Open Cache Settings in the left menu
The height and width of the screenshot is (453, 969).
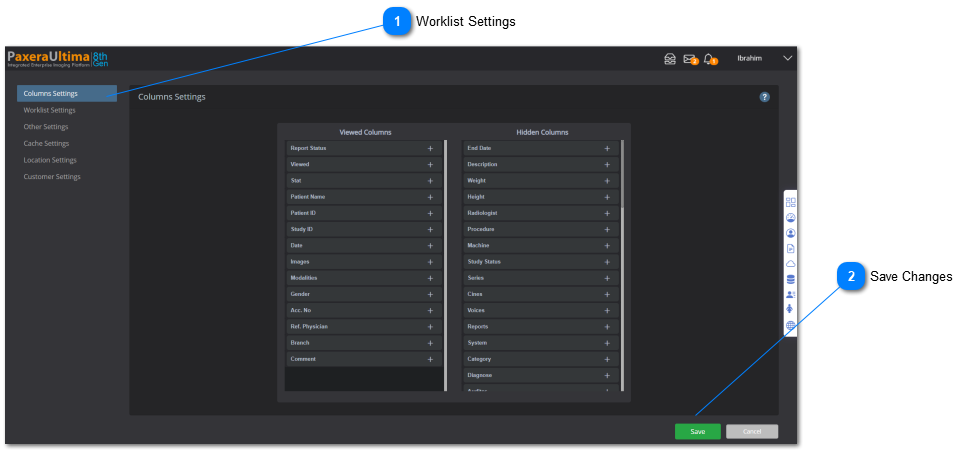pyautogui.click(x=46, y=143)
